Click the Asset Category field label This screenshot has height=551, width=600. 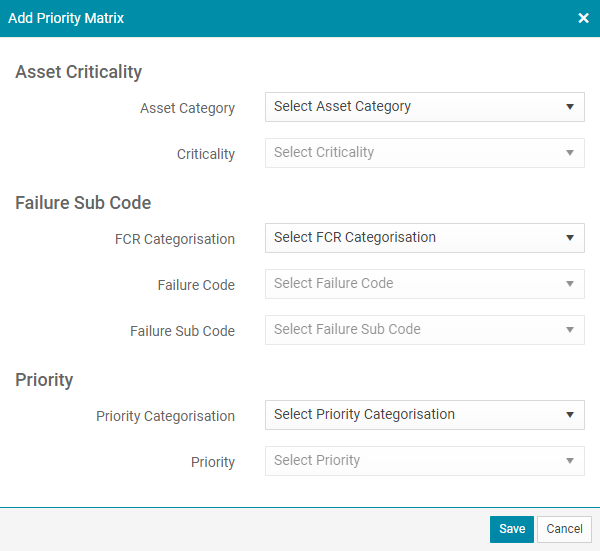pyautogui.click(x=187, y=108)
